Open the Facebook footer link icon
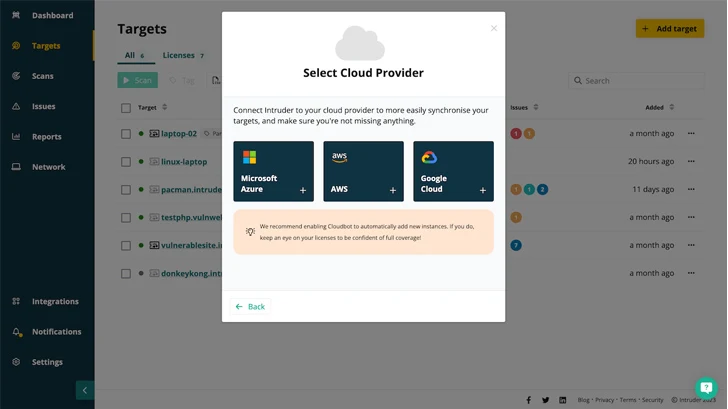This screenshot has height=409, width=728. click(528, 400)
